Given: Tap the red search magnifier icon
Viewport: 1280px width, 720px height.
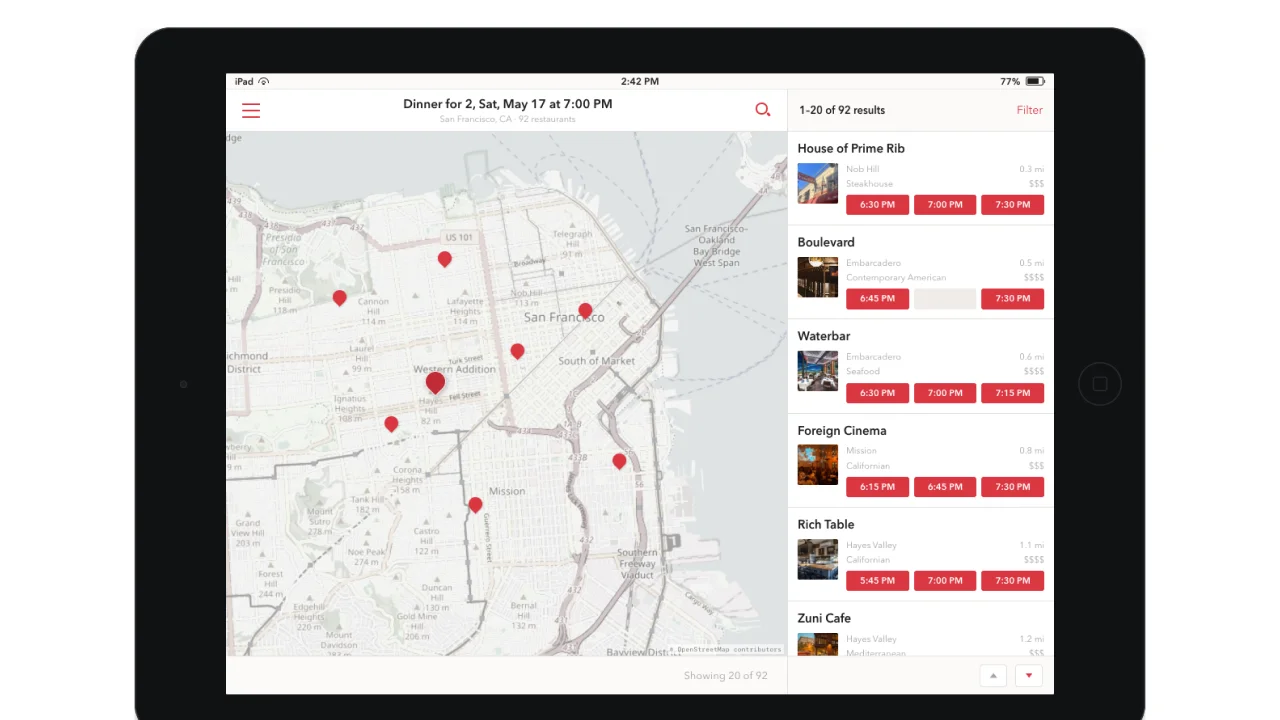Looking at the screenshot, I should (763, 110).
